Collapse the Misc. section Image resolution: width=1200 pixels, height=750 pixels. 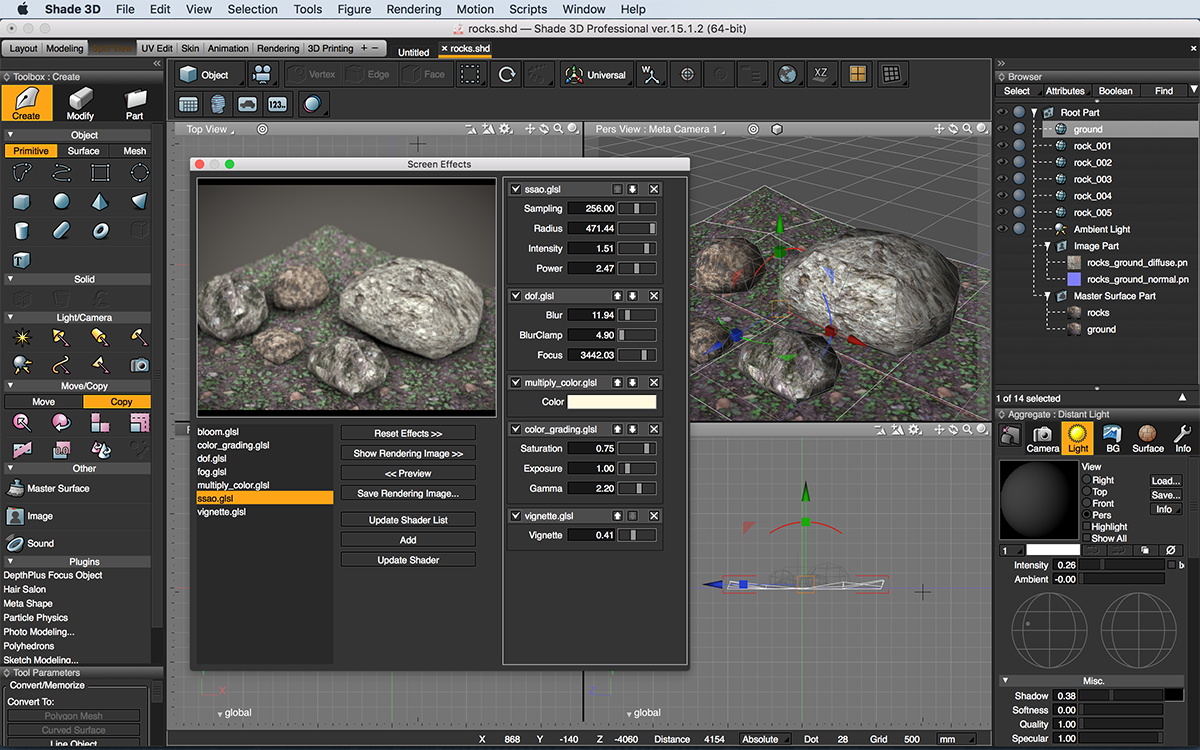point(1006,681)
